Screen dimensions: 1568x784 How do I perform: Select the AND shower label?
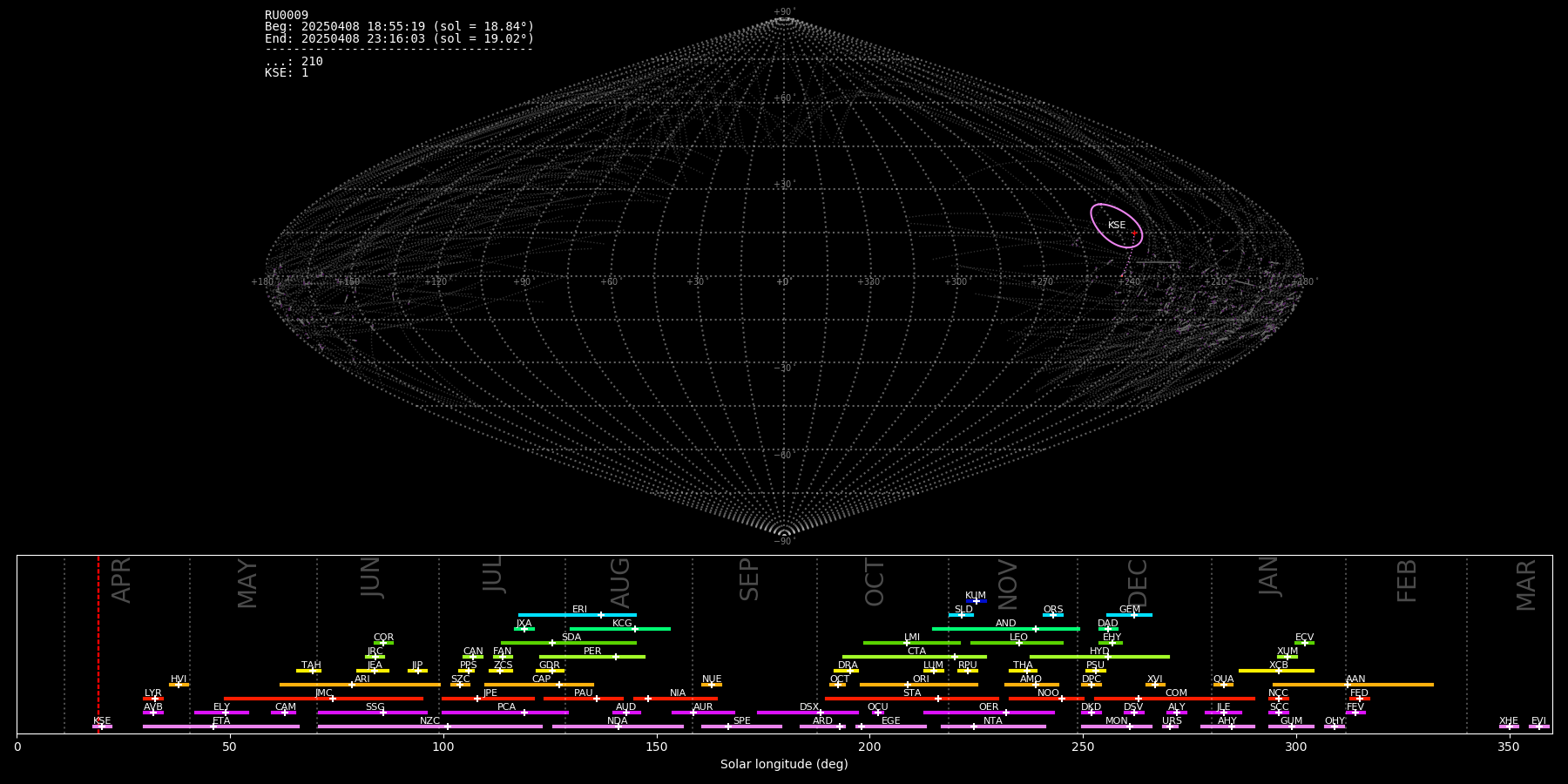point(1005,624)
